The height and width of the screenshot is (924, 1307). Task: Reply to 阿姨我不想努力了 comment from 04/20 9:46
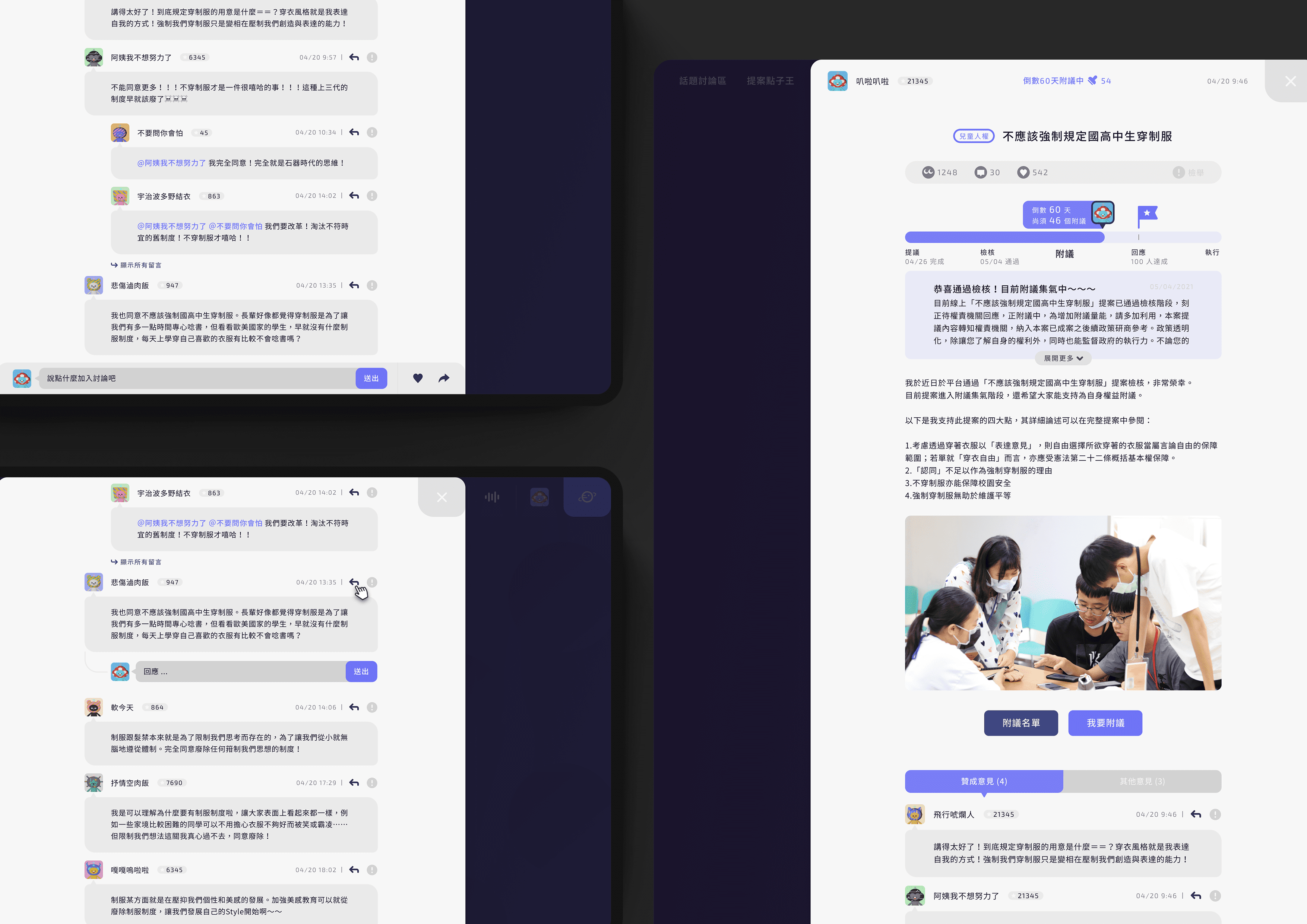point(1196,896)
